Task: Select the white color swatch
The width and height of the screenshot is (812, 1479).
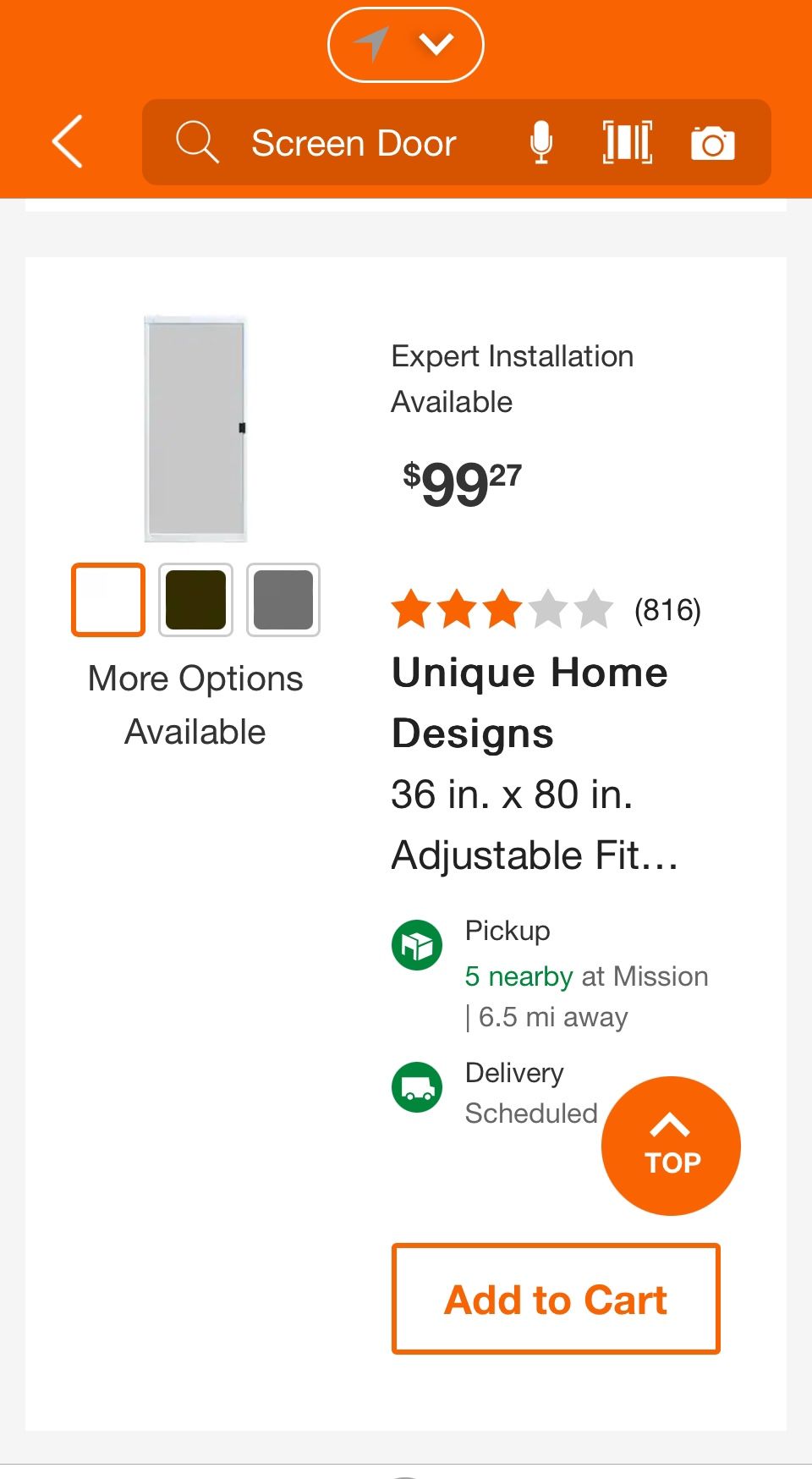Action: [108, 599]
